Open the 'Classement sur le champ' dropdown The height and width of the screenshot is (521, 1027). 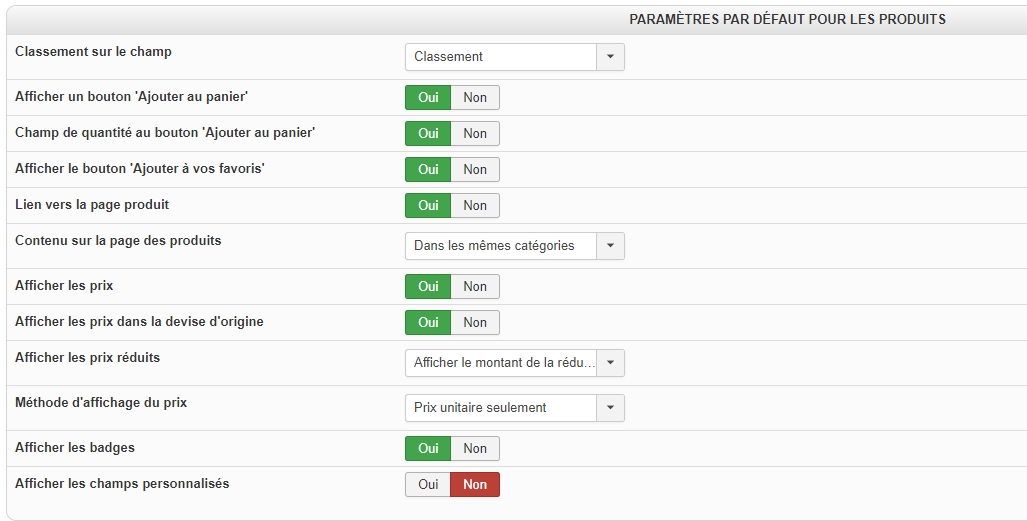pos(514,57)
